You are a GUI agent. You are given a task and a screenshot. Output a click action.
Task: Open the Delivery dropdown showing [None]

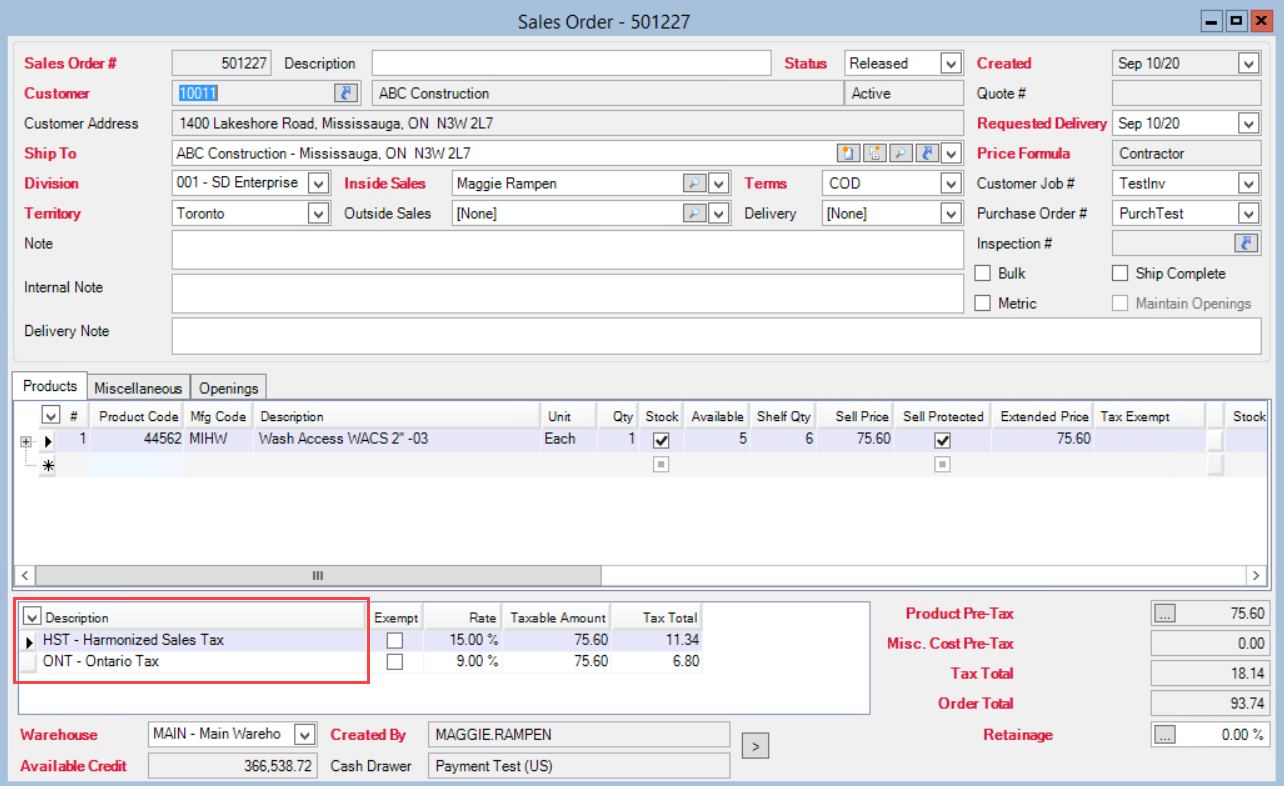[951, 214]
